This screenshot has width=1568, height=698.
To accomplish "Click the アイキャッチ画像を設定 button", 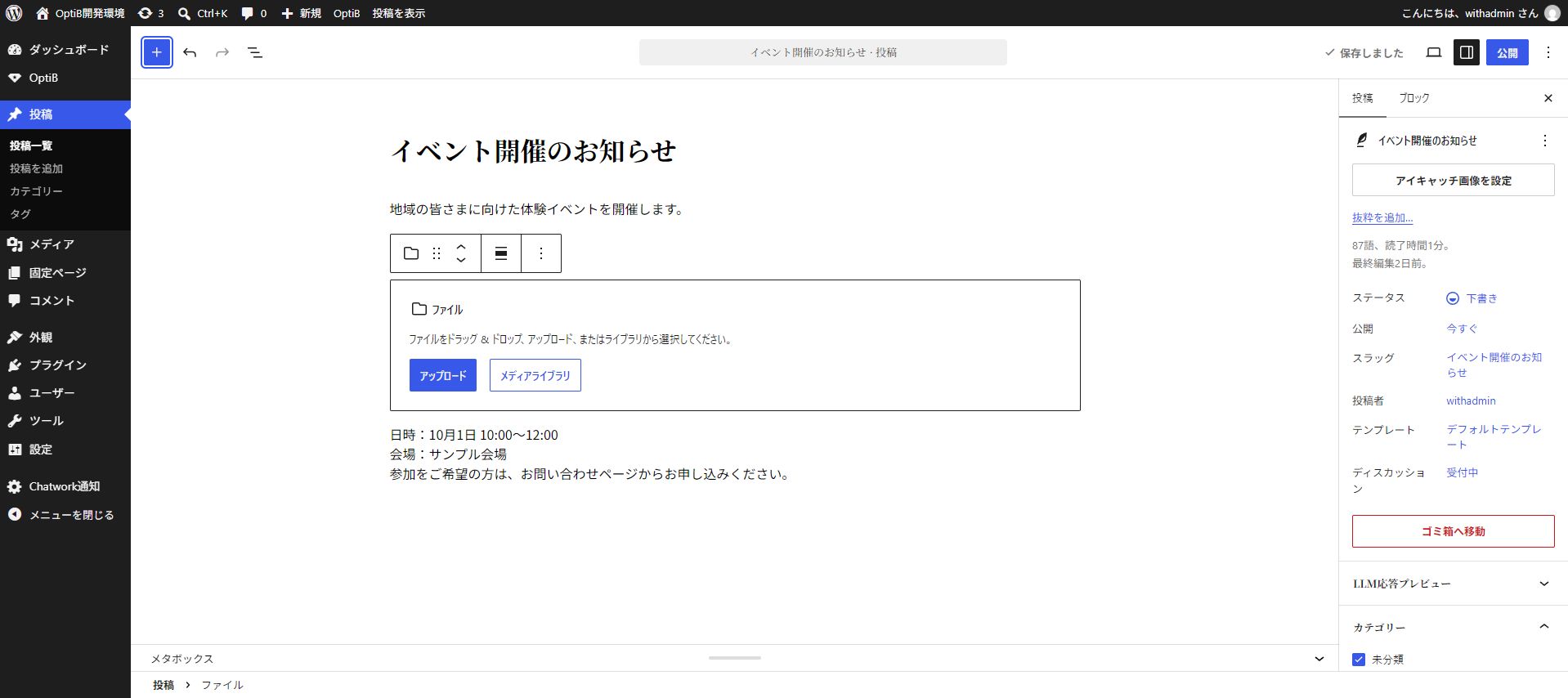I will (1453, 181).
